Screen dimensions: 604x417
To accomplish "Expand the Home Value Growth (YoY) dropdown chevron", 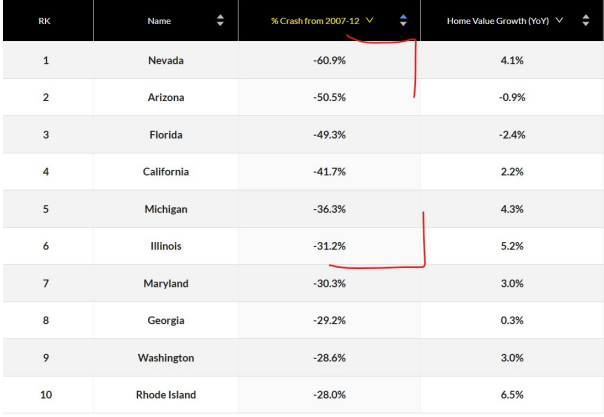I will 558,20.
